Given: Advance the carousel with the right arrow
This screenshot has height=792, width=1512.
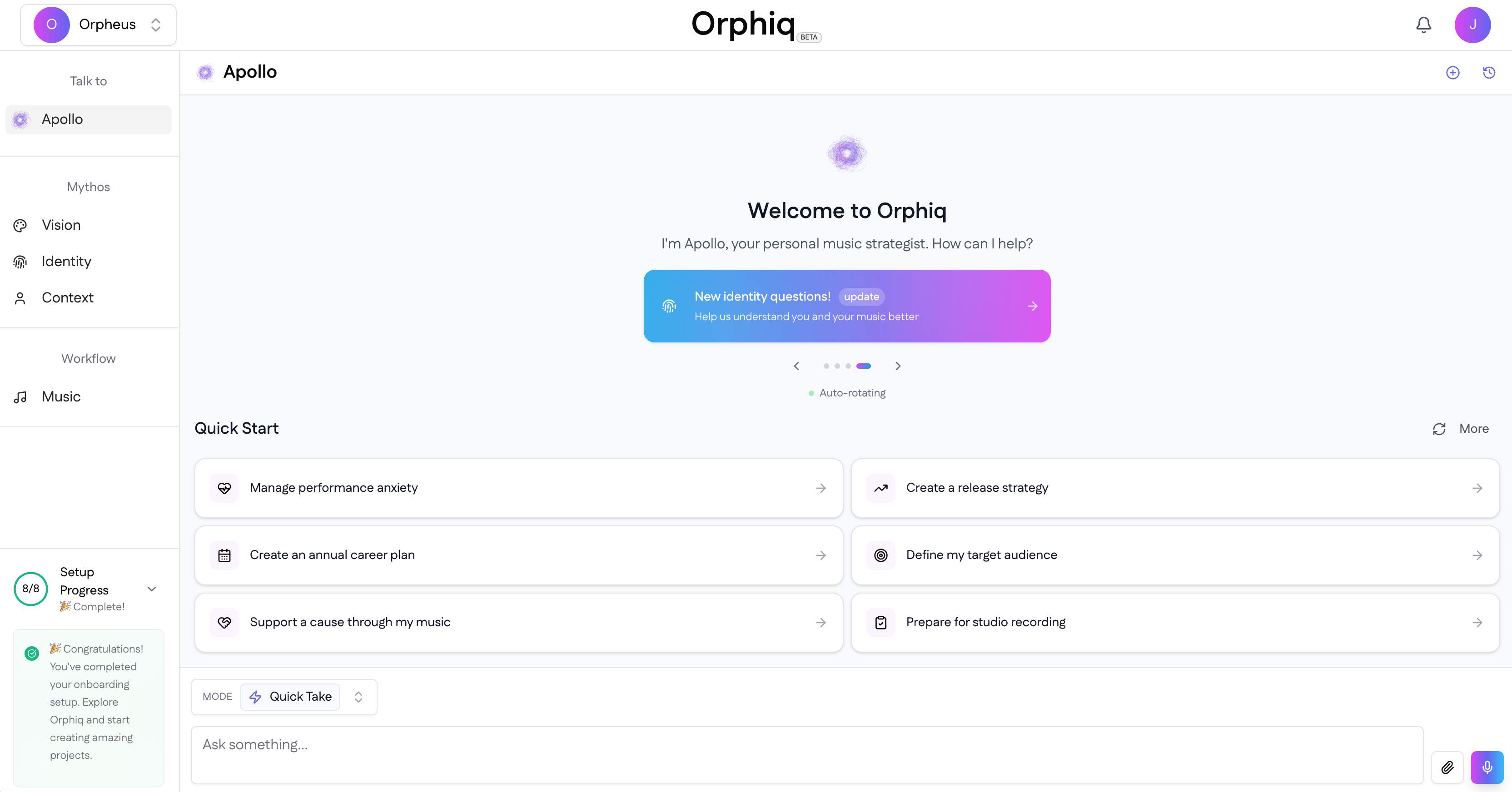Looking at the screenshot, I should click(x=897, y=366).
